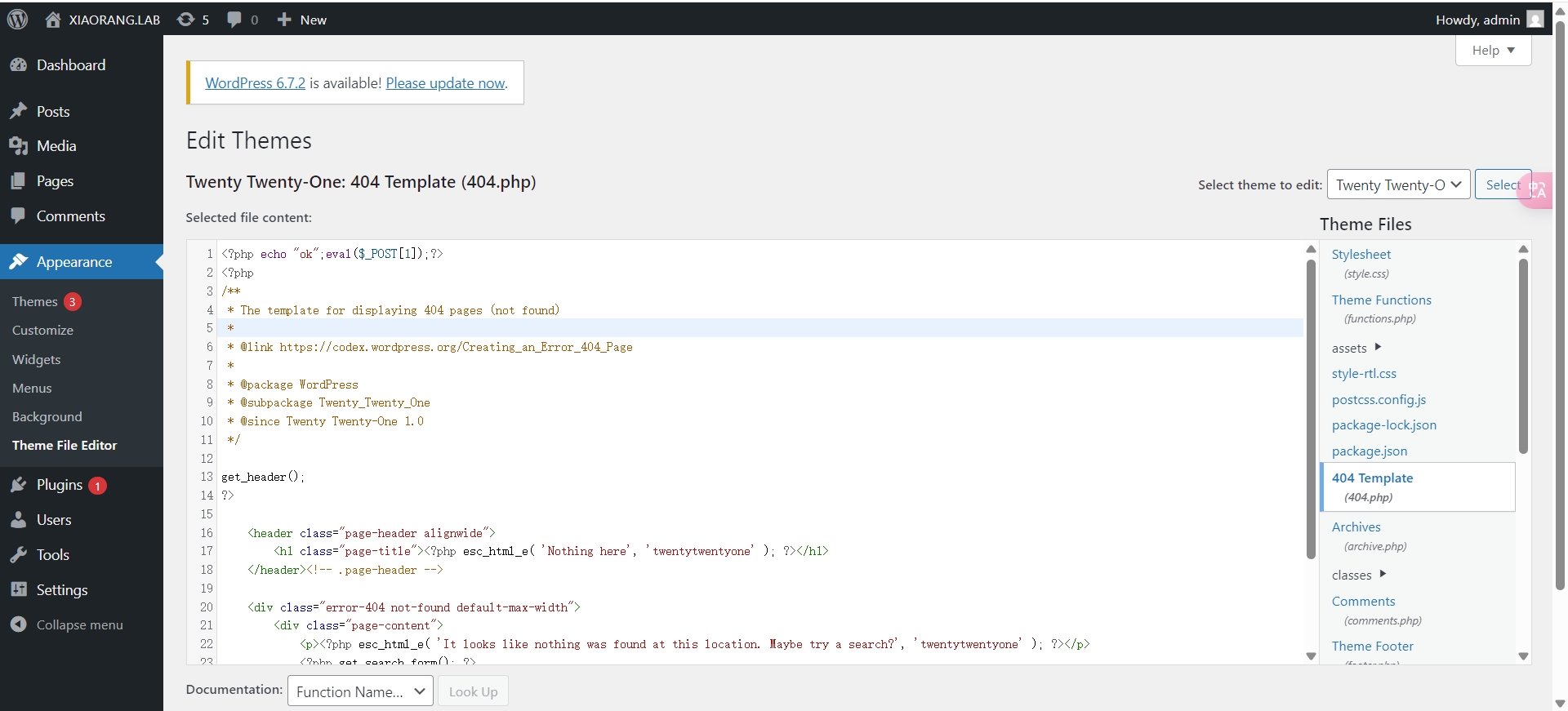Screen dimensions: 1568x711
Task: Click the Theme Files list scrollbar
Action: point(1523,356)
